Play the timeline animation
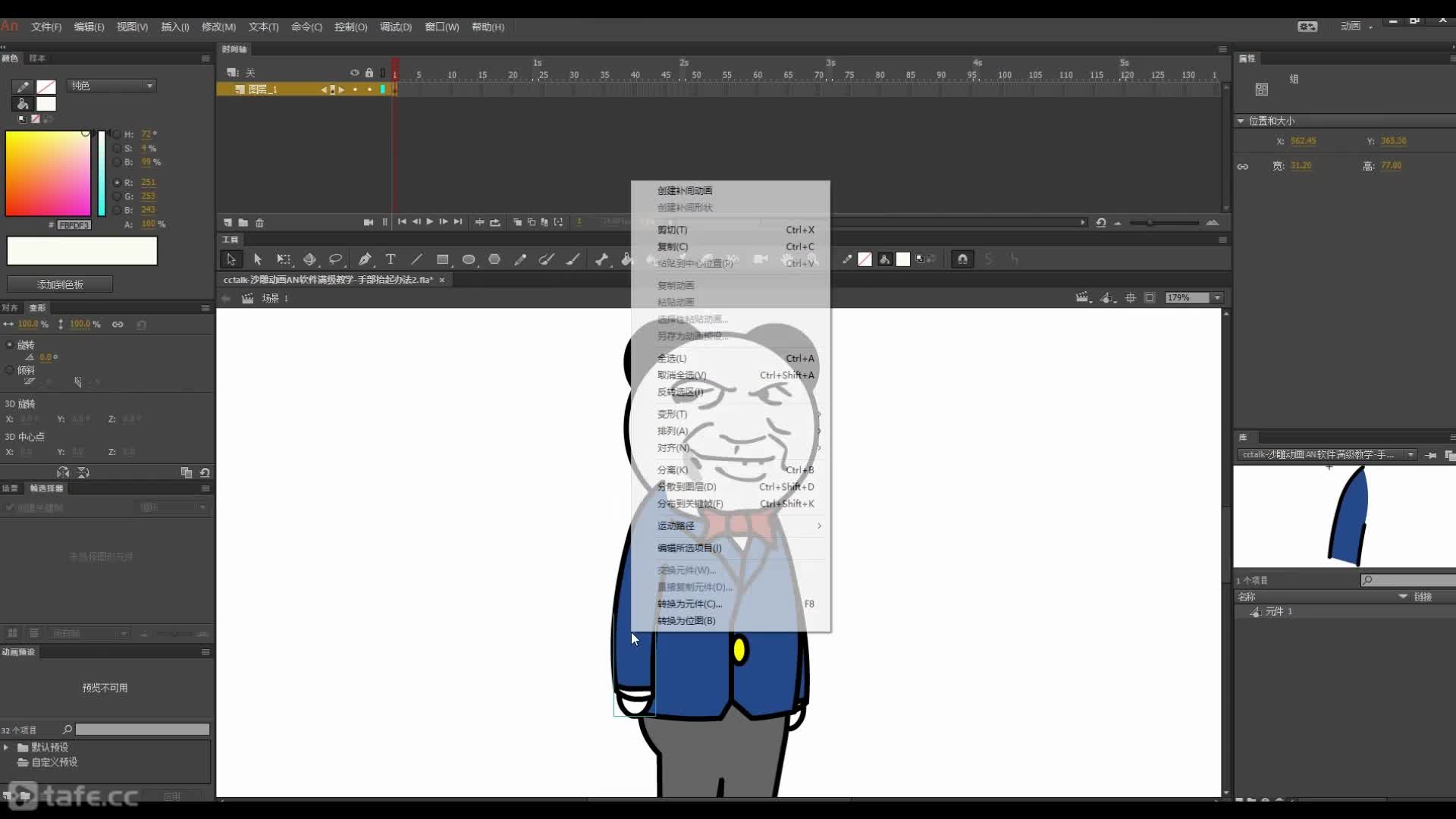1456x819 pixels. pos(430,222)
